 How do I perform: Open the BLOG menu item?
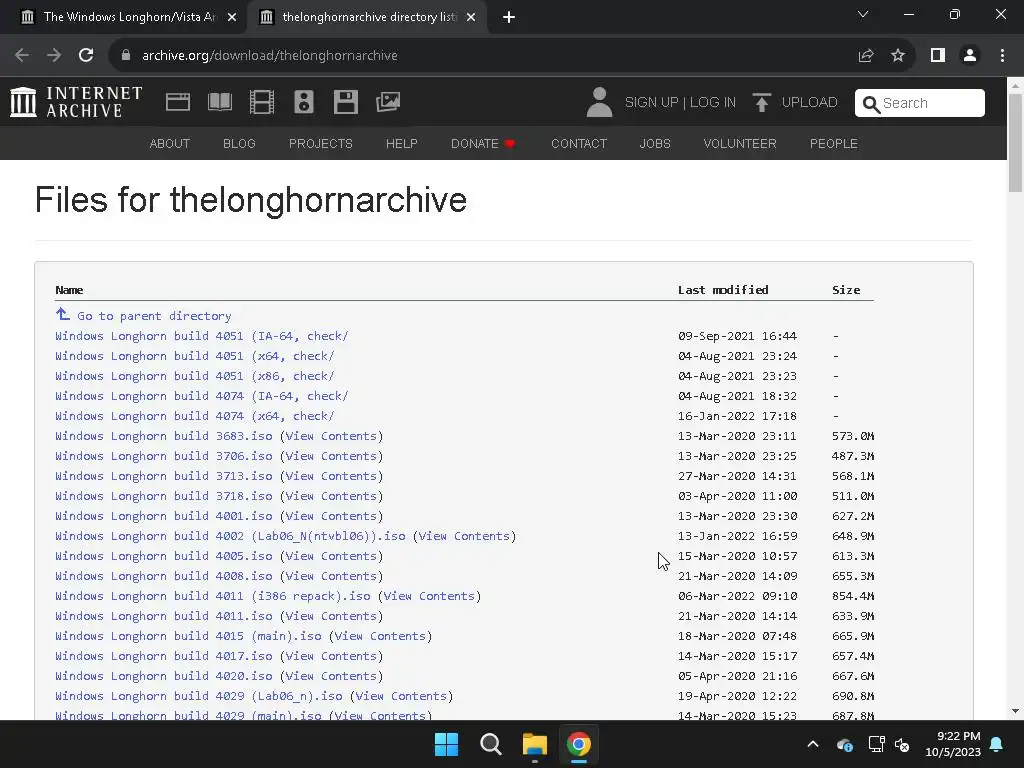[x=239, y=144]
